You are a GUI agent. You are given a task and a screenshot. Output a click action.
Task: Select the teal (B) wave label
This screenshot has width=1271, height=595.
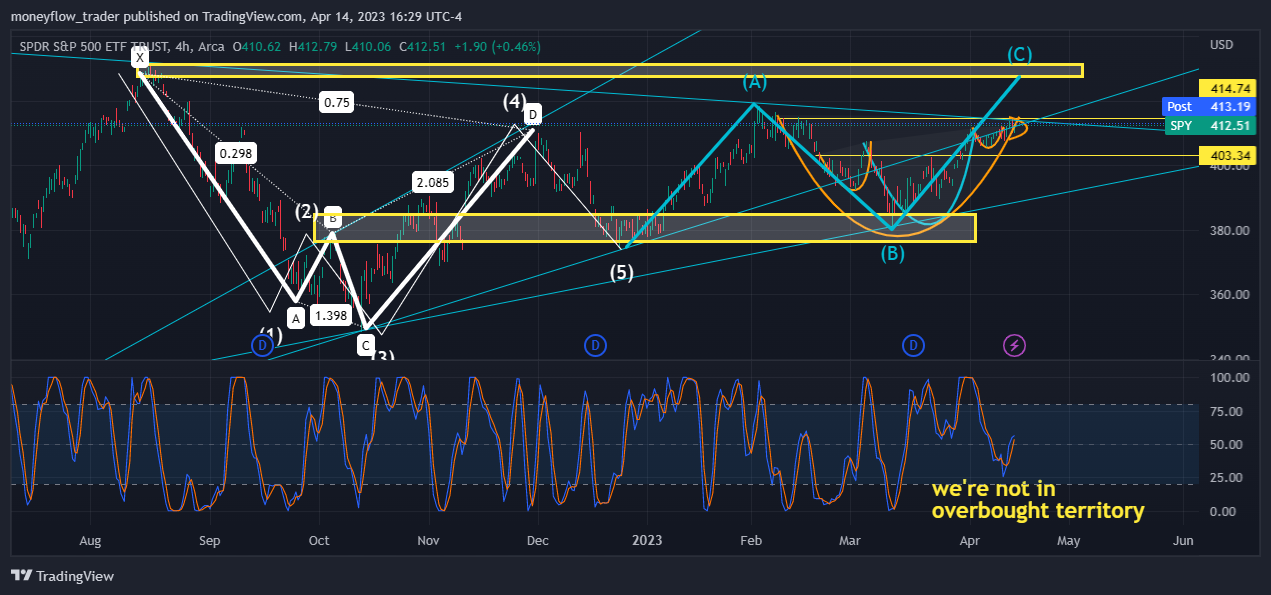pos(893,253)
